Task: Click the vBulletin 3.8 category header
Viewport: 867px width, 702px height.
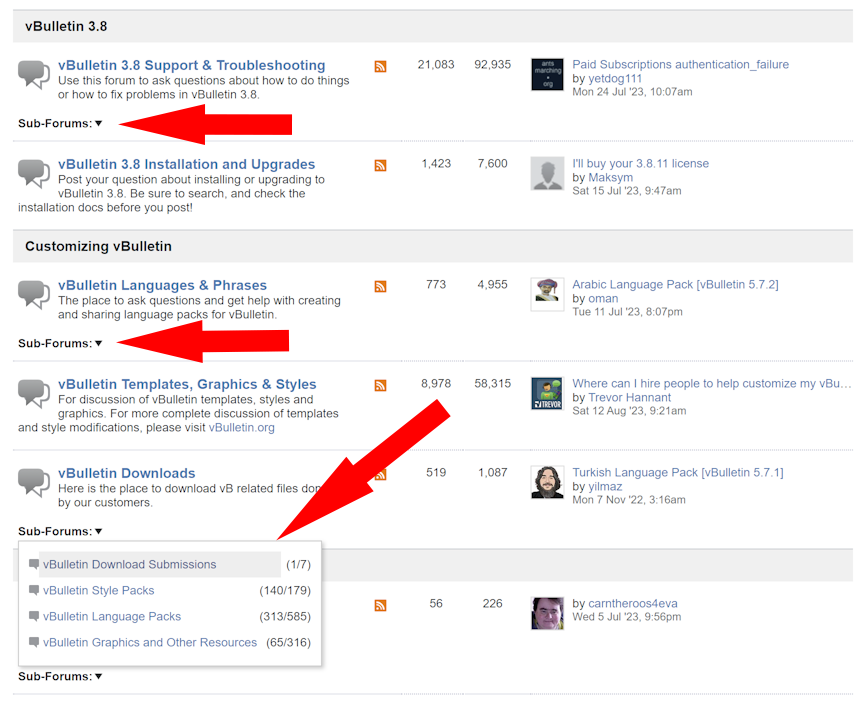Action: click(432, 26)
